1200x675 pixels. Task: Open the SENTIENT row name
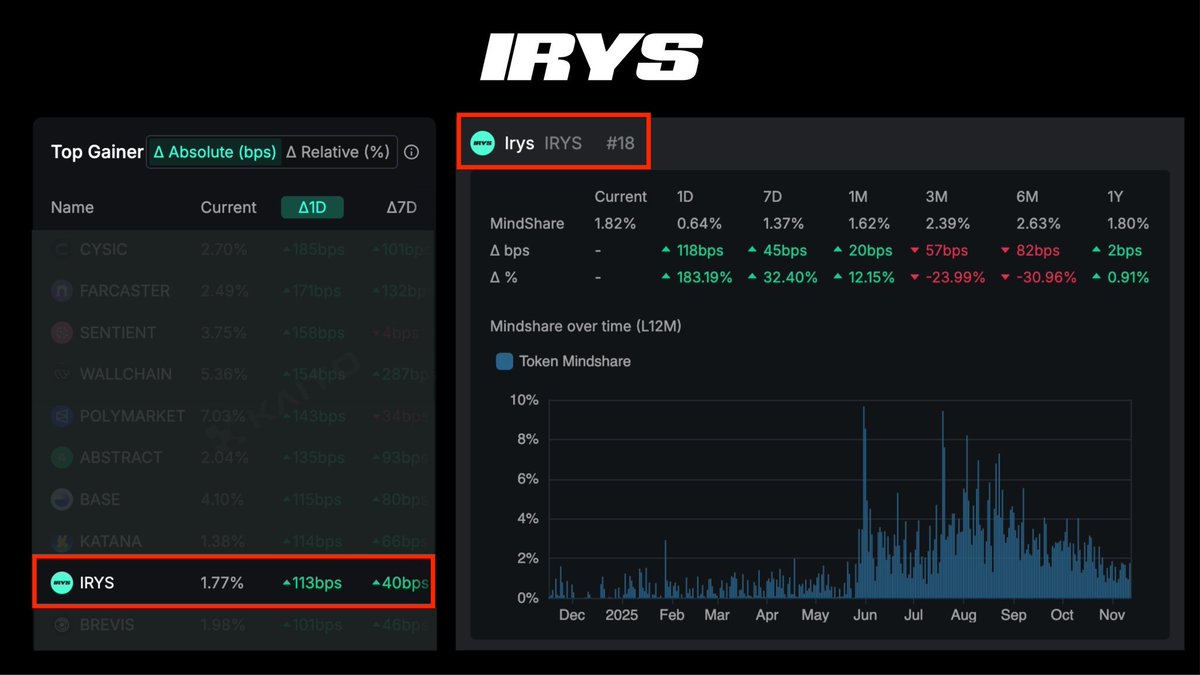(x=118, y=332)
